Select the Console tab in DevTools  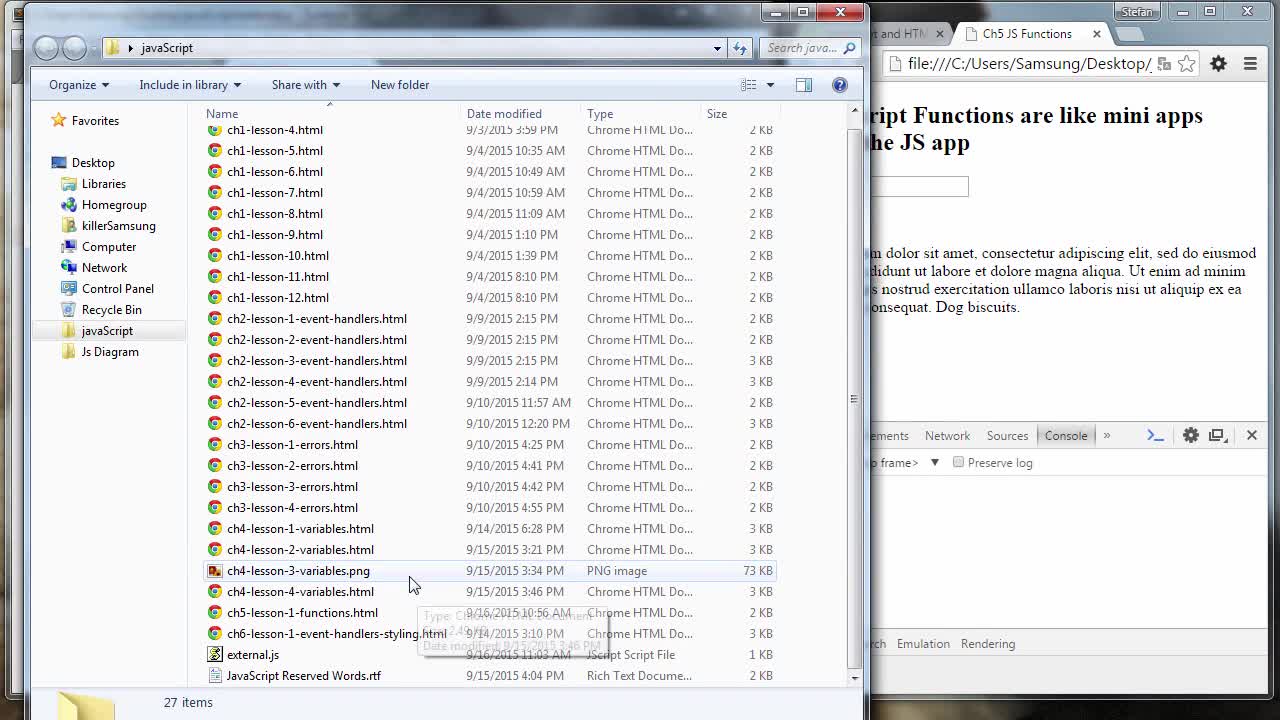(1066, 436)
